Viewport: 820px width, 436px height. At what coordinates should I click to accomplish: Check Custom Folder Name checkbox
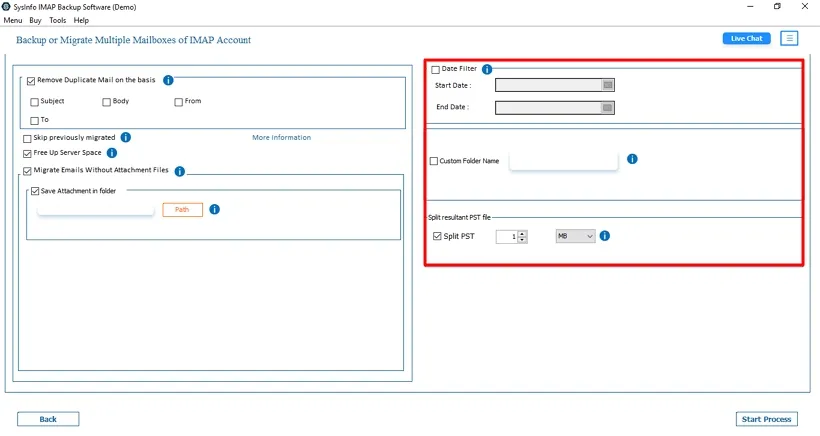[434, 161]
